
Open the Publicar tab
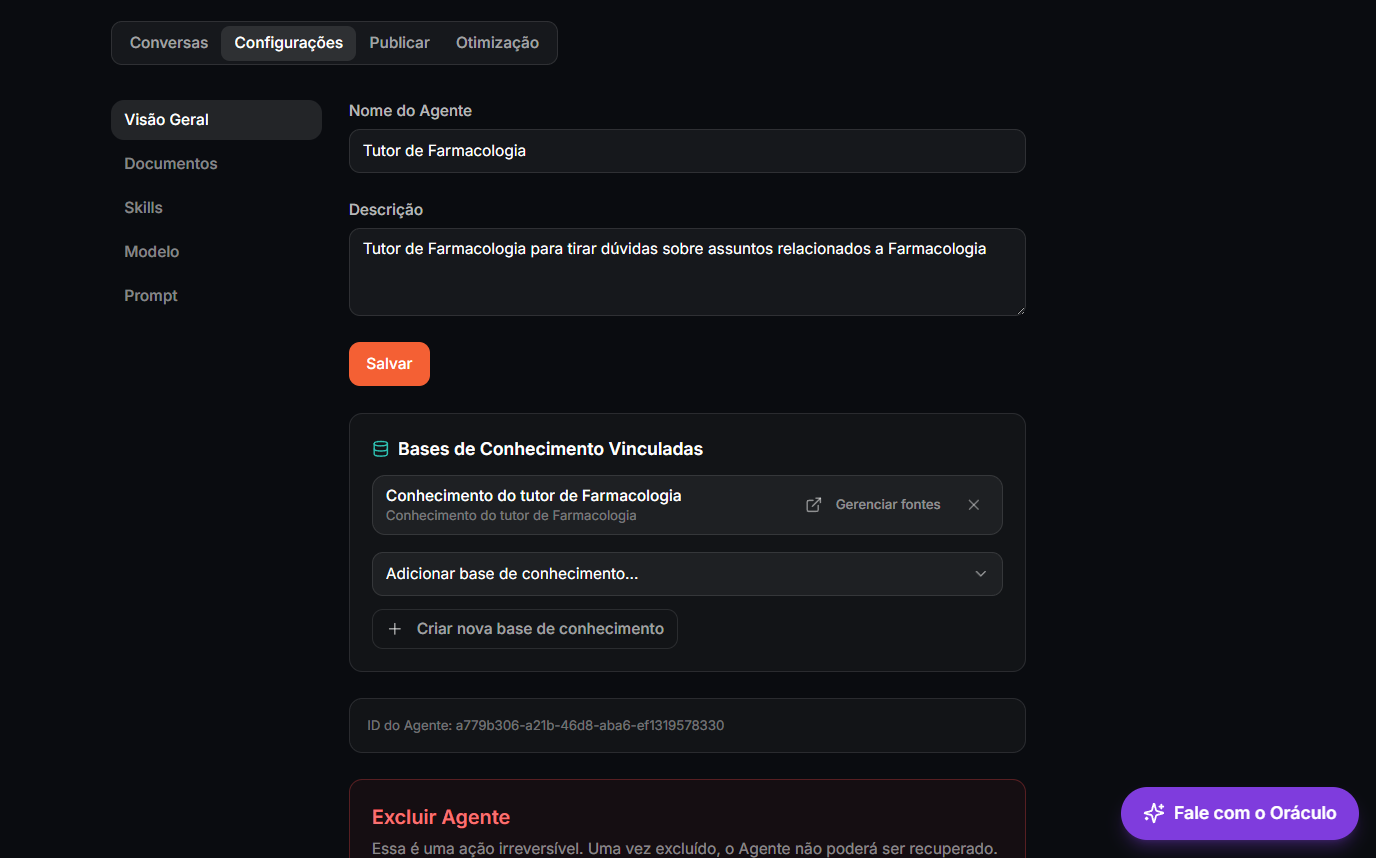click(399, 43)
